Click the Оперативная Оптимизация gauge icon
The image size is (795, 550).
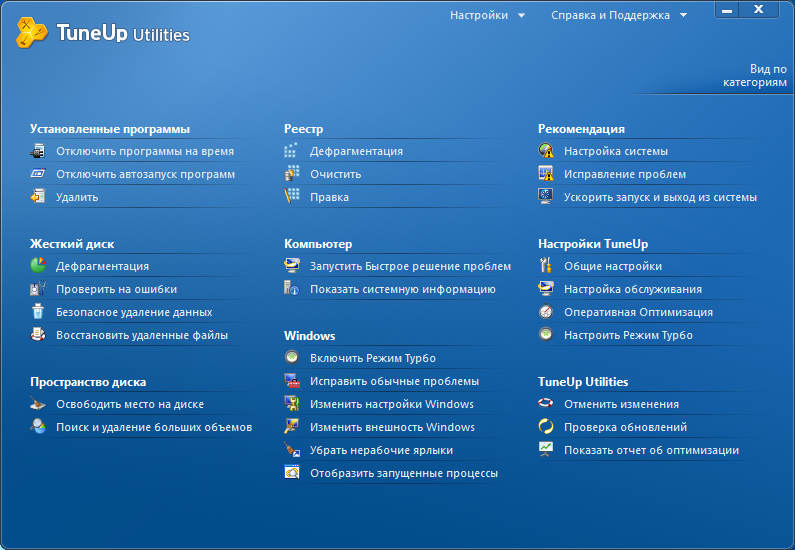pyautogui.click(x=546, y=311)
